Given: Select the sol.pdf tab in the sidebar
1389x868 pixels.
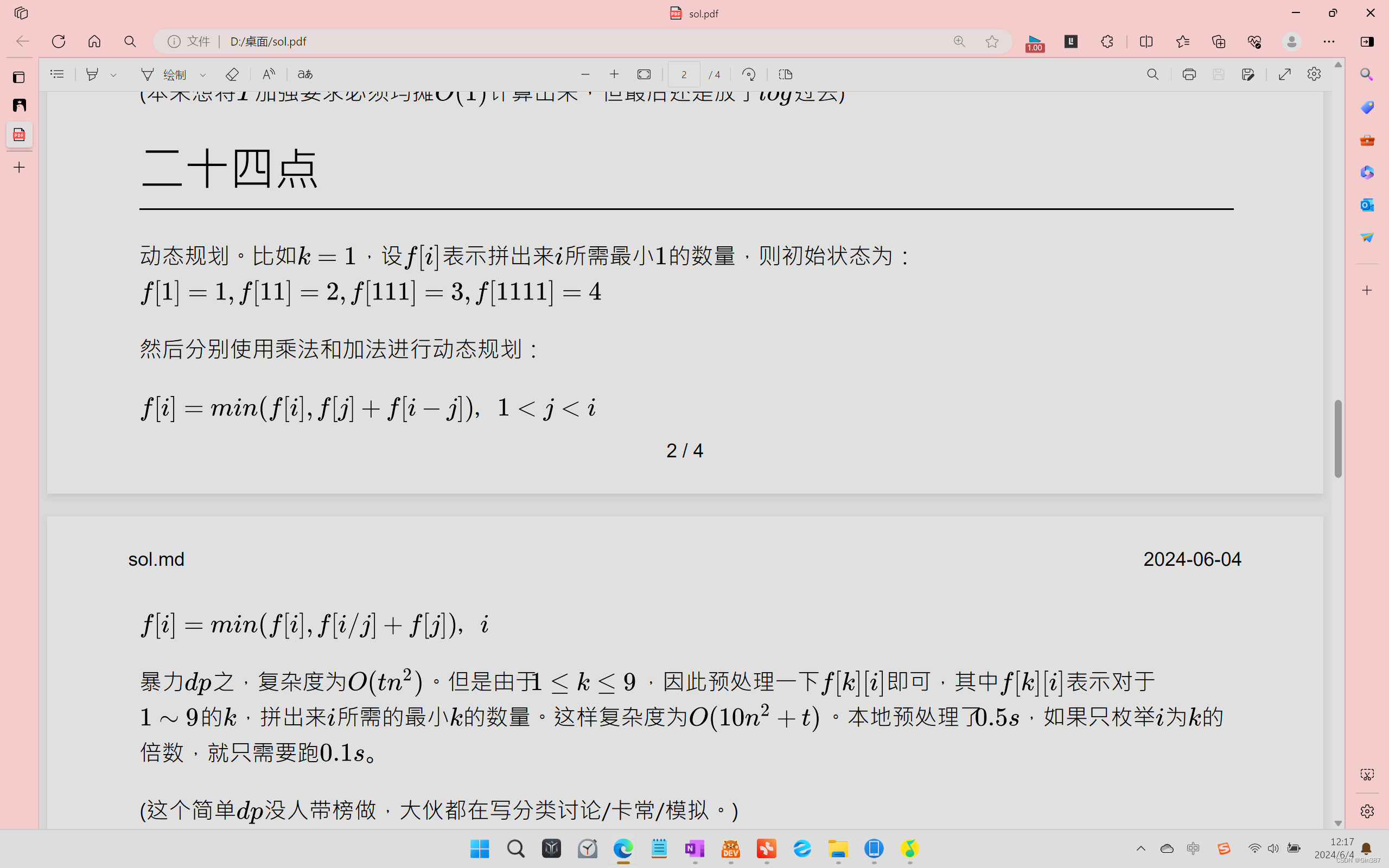Looking at the screenshot, I should click(x=19, y=135).
